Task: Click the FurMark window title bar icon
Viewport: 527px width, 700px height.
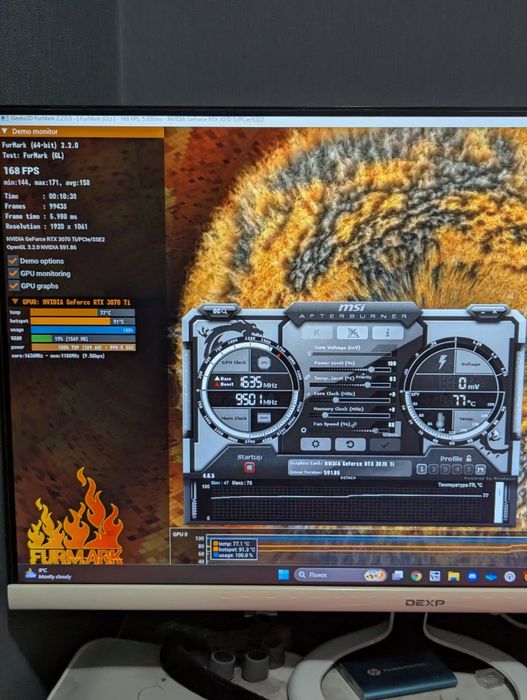Action: [x=4, y=119]
